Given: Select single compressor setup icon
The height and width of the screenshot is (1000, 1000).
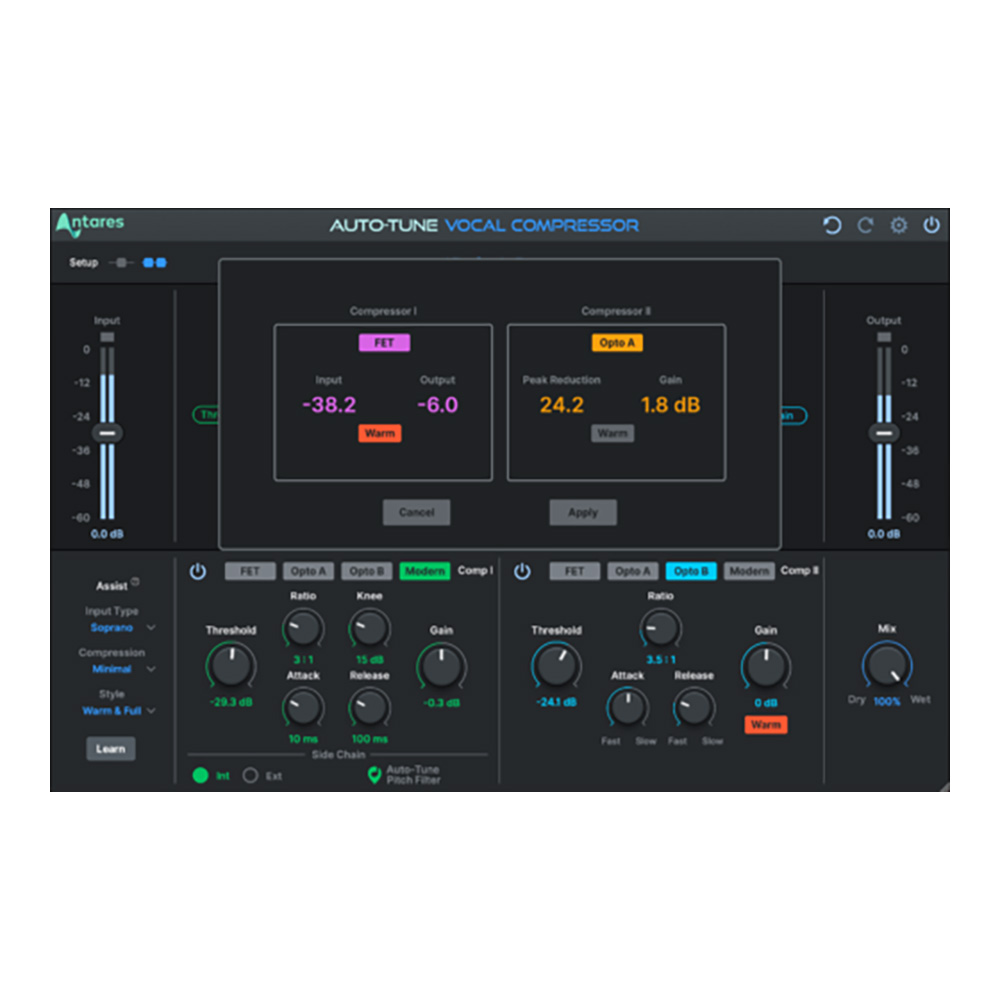Looking at the screenshot, I should point(121,263).
